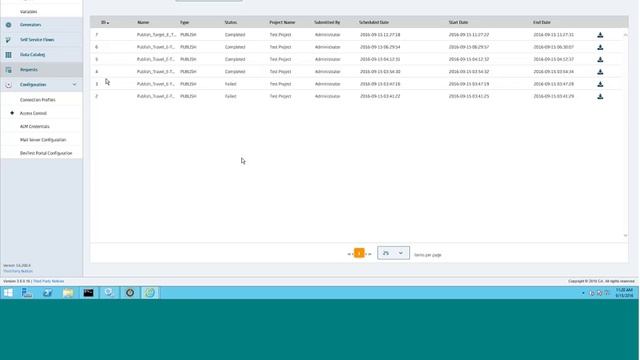Select scheduled date 2016-09-15 04:12:31 cell
Screen dimensions: 640x360
click(x=380, y=59)
